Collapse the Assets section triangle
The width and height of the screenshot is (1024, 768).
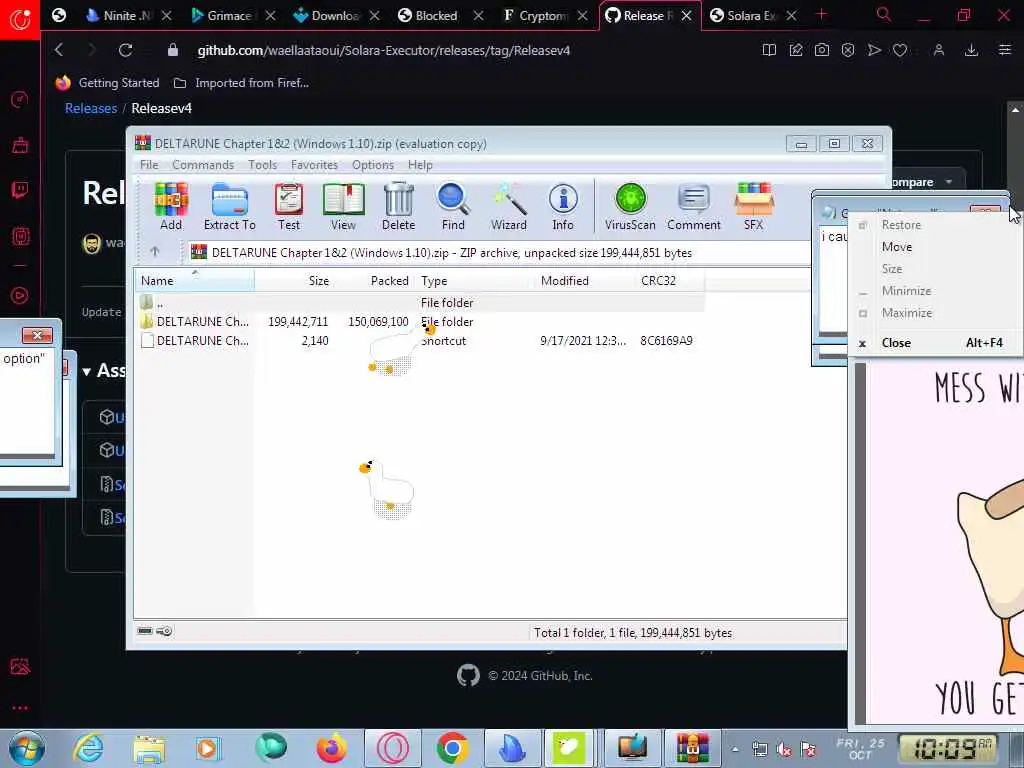pyautogui.click(x=86, y=372)
